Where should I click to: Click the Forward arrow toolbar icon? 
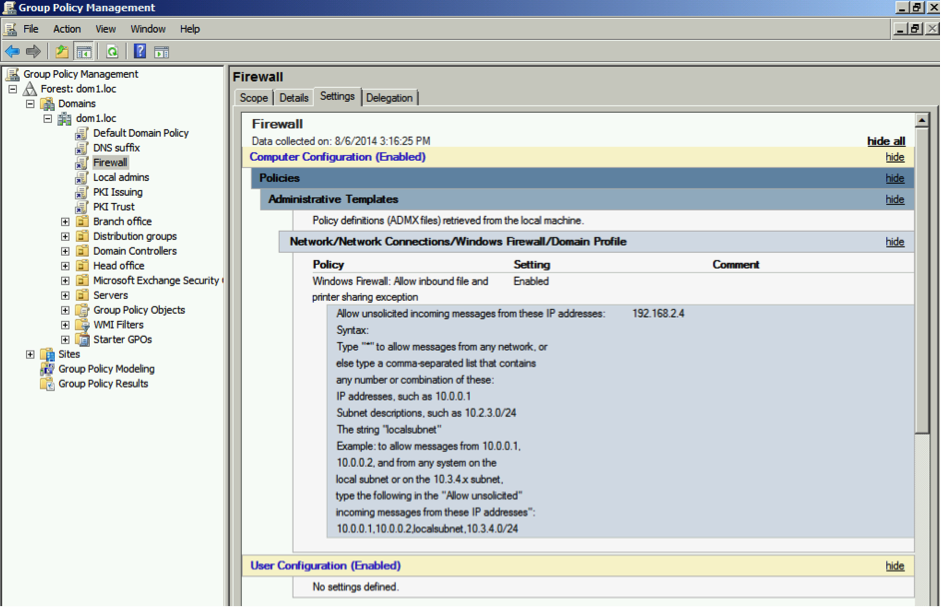[x=33, y=51]
